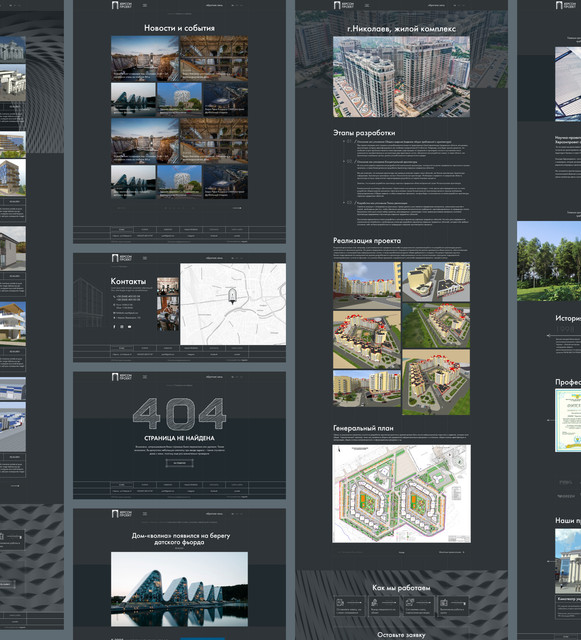Click logo on contacts page header
Screen dimensions: 581x640
(x=122, y=258)
